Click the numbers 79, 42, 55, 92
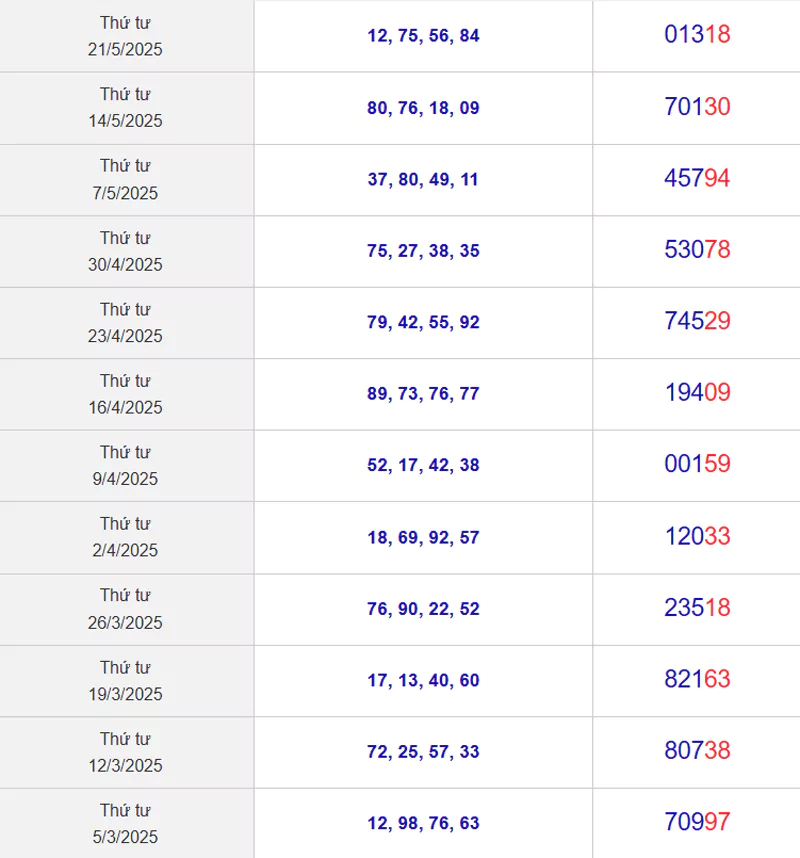 point(423,322)
